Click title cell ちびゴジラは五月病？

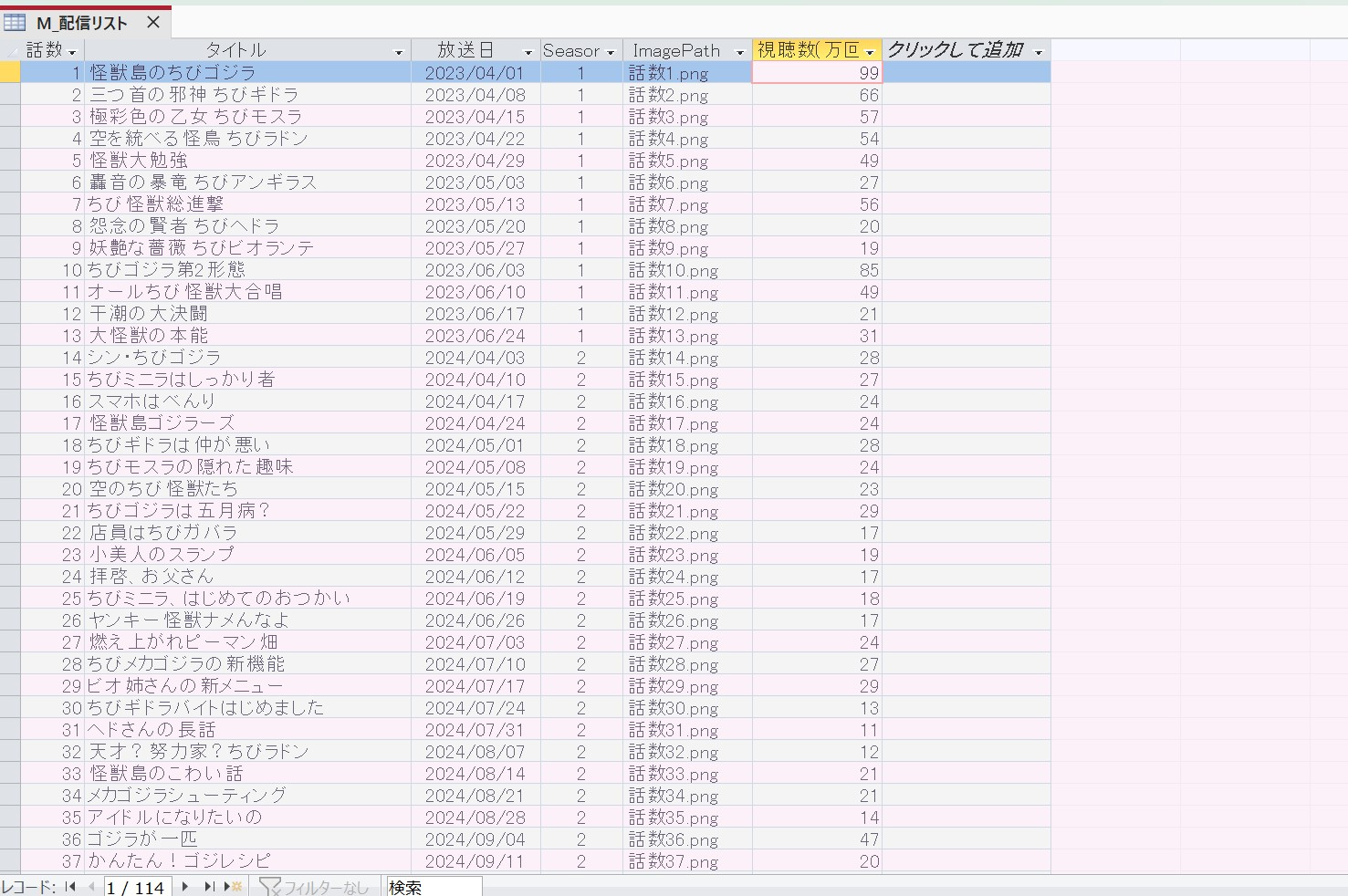[247, 510]
